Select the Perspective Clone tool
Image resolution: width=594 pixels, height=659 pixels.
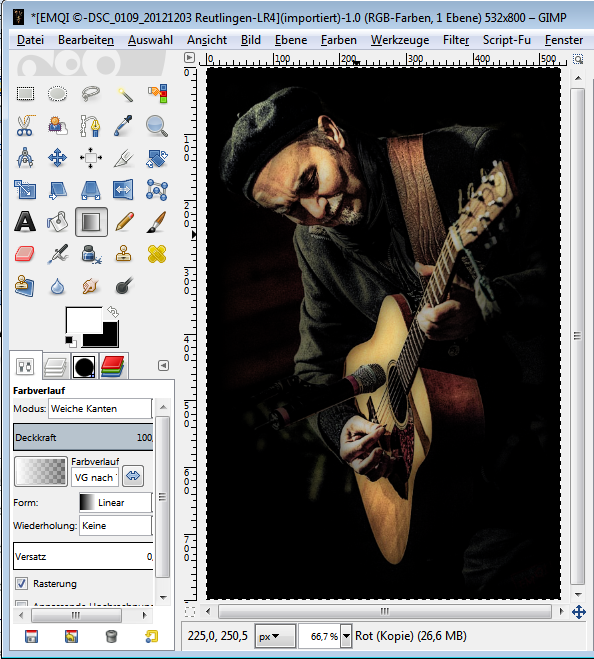tap(25, 287)
